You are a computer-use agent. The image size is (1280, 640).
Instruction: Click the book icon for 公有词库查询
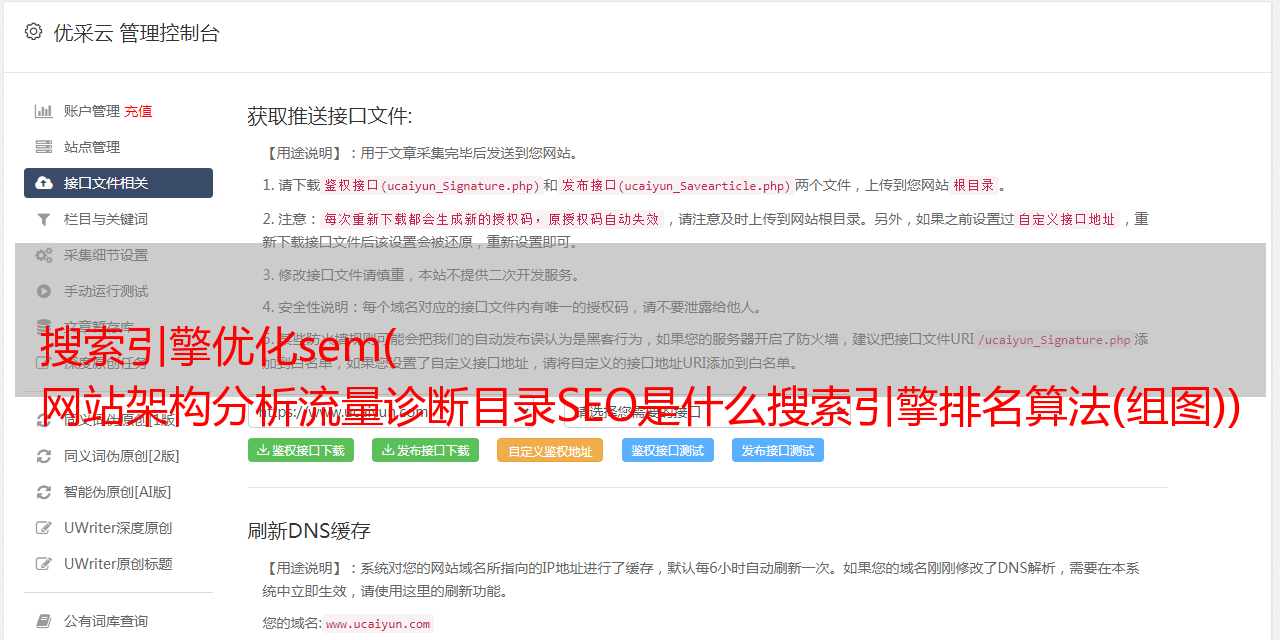44,621
